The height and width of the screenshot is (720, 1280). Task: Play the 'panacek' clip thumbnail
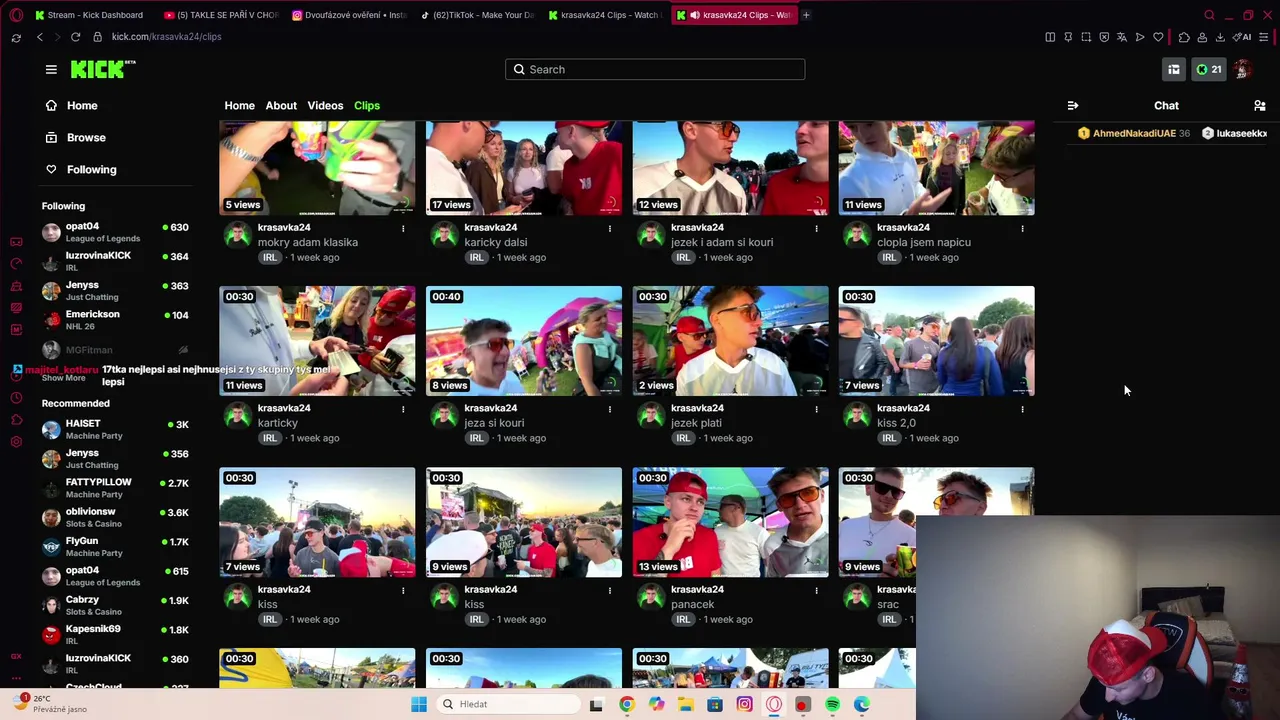[x=730, y=522]
